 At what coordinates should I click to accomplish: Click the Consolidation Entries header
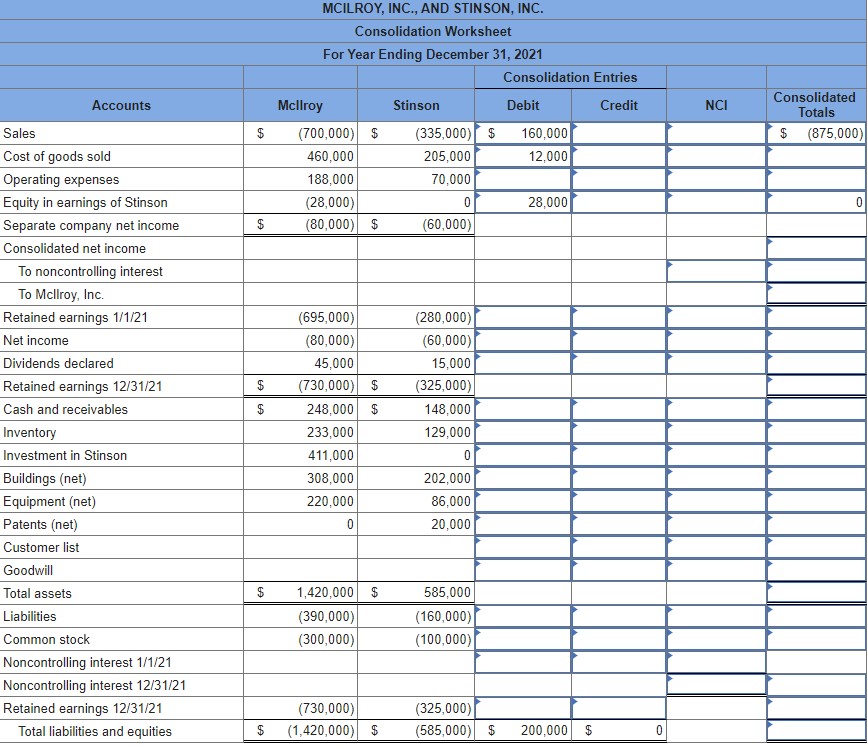(x=570, y=77)
